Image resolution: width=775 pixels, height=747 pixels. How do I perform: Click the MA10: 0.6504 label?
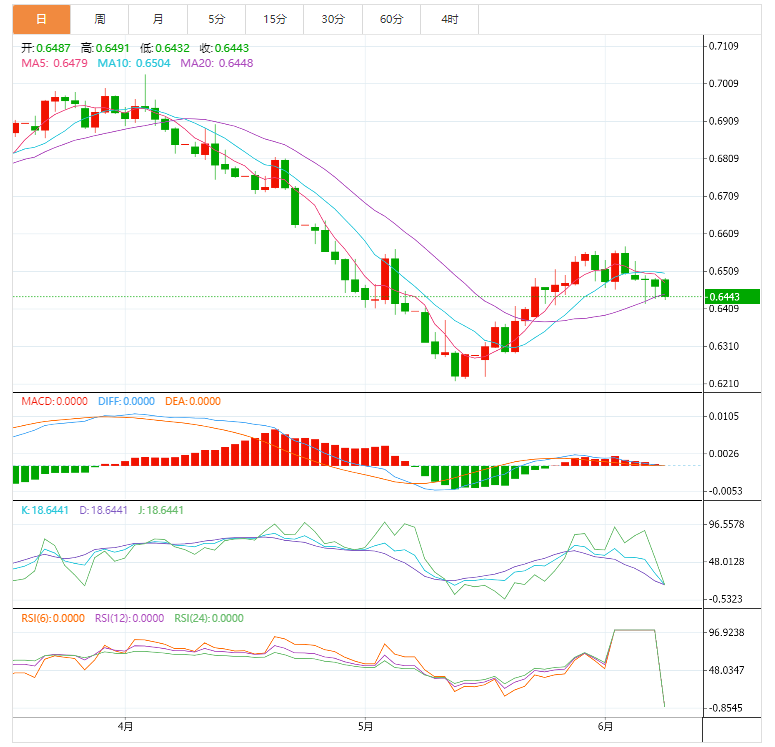(134, 63)
